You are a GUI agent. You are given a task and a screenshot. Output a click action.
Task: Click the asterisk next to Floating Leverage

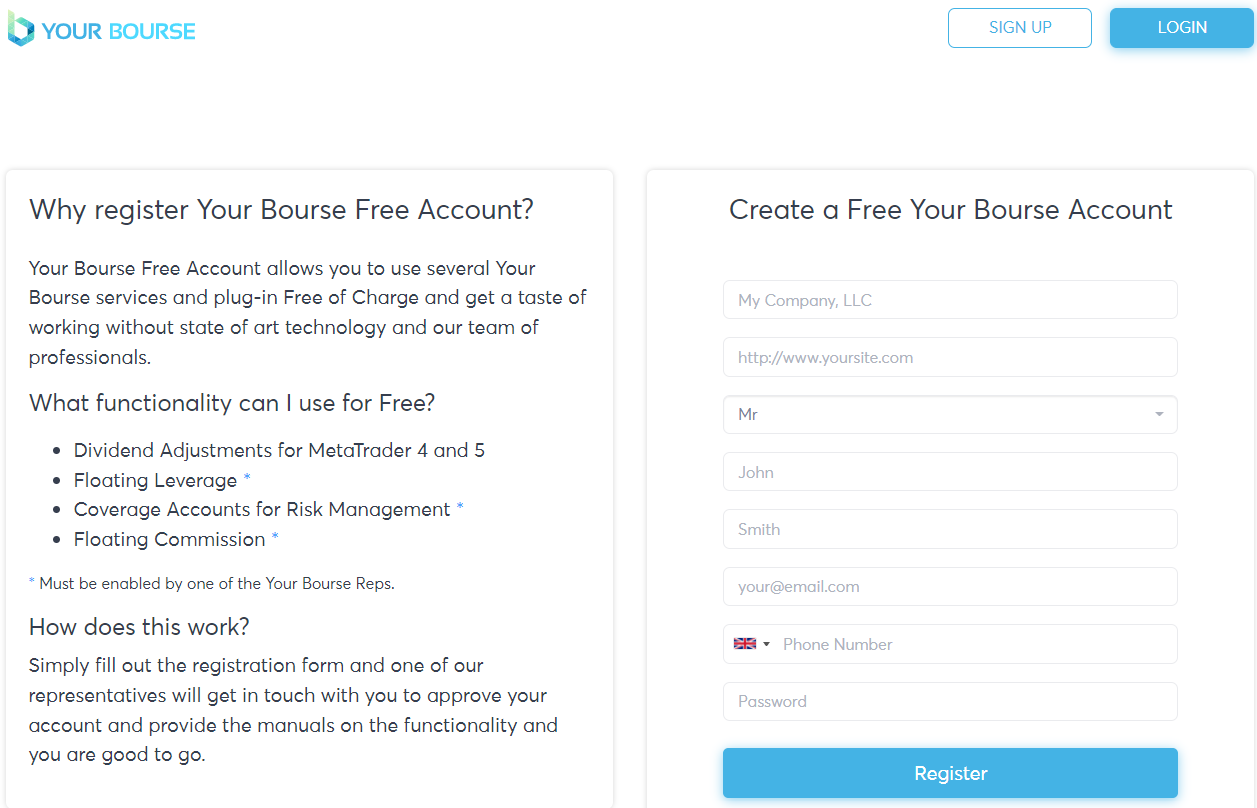[x=247, y=479]
